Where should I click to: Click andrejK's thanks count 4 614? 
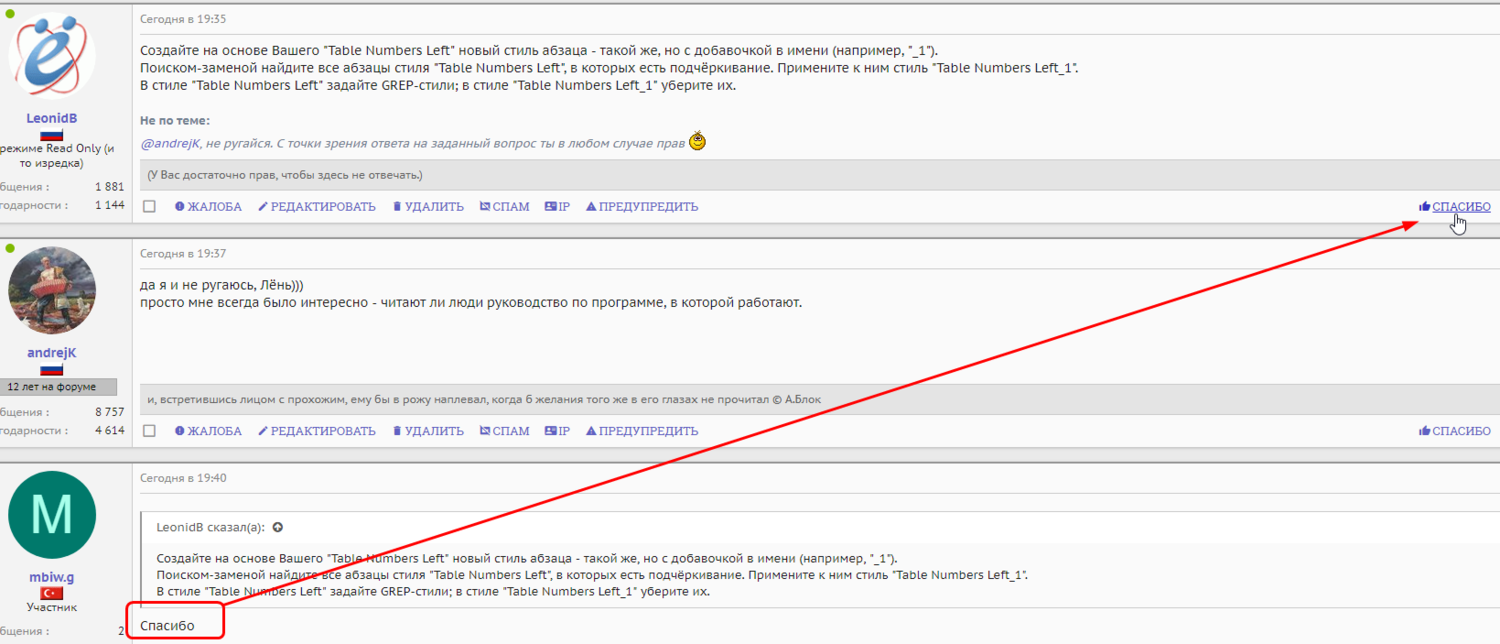click(109, 430)
